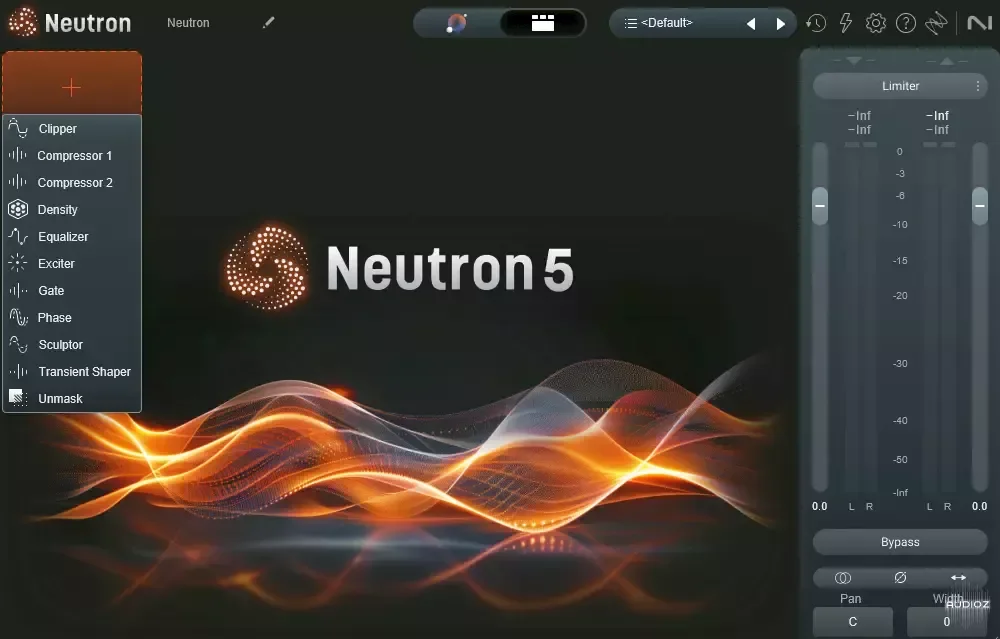Click the Equalizer curve icon
Screen dimensions: 1000x639
pos(18,237)
